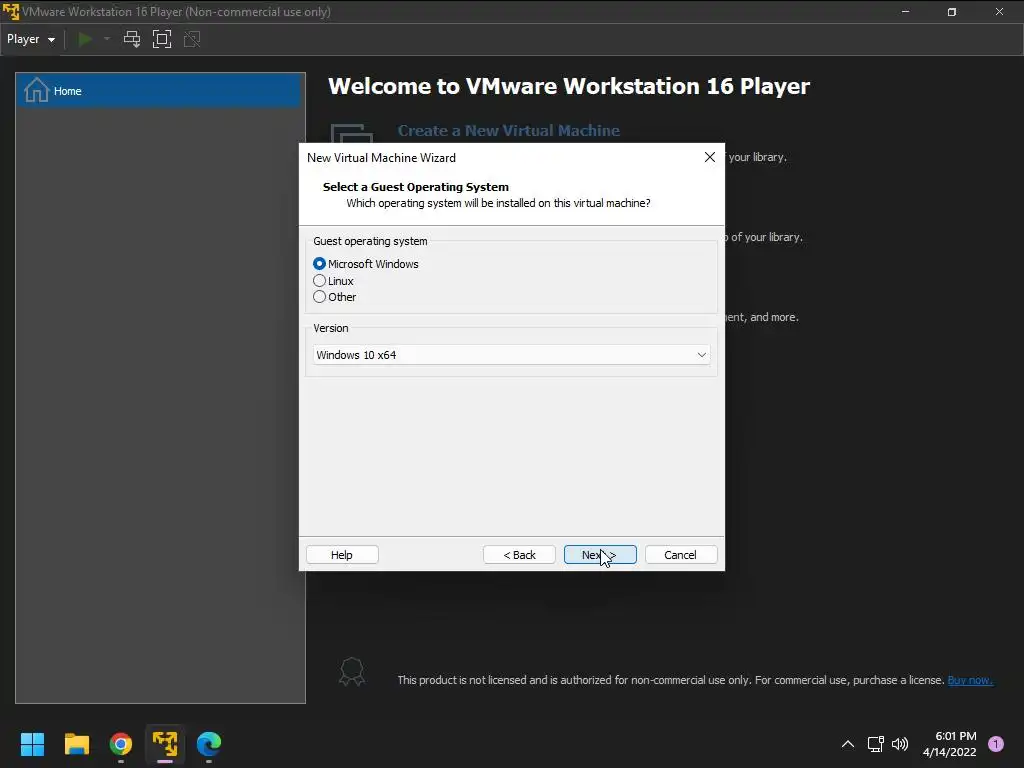Image resolution: width=1024 pixels, height=768 pixels.
Task: Close the New Virtual Machine Wizard dialog
Action: [x=710, y=157]
